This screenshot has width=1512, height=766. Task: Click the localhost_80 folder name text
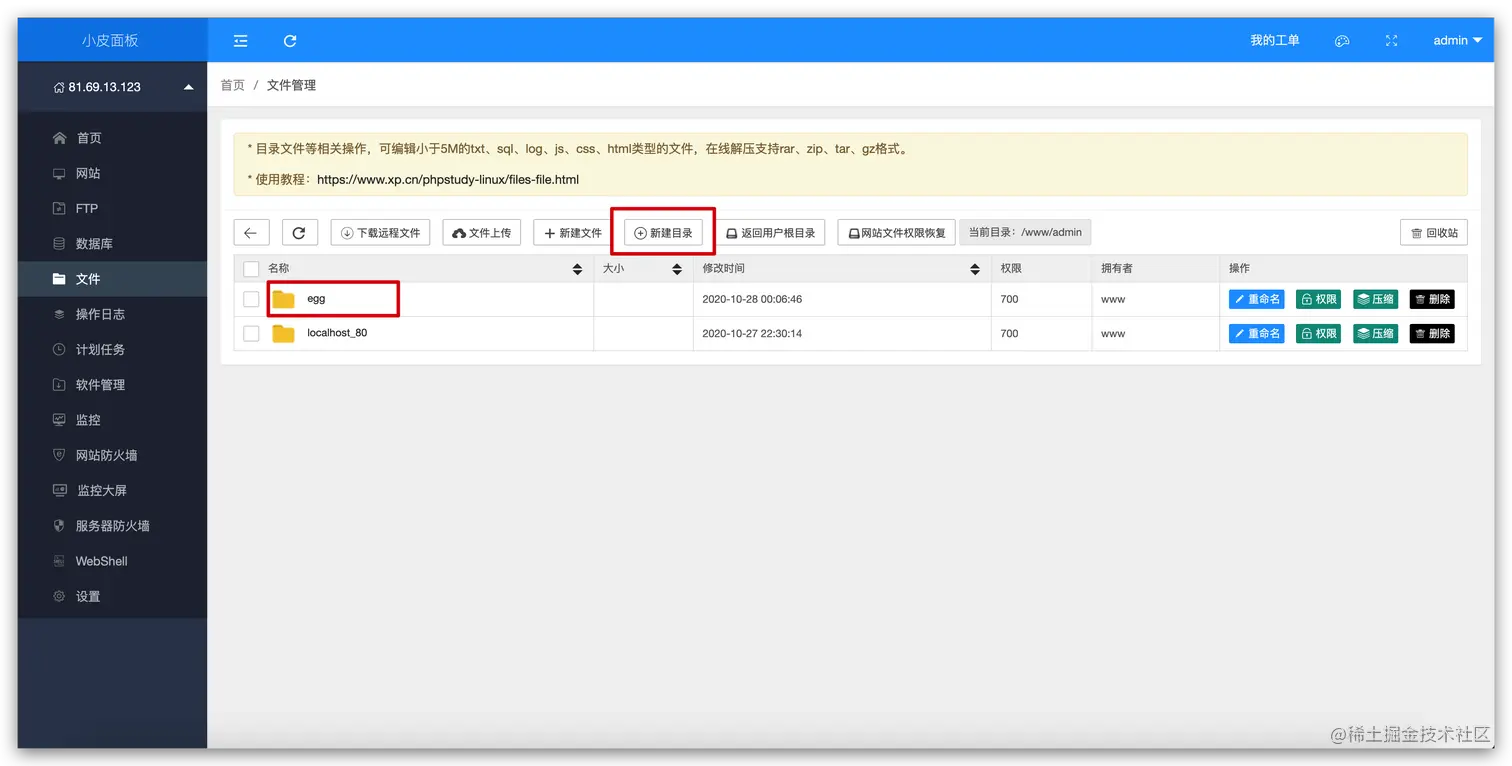point(337,333)
